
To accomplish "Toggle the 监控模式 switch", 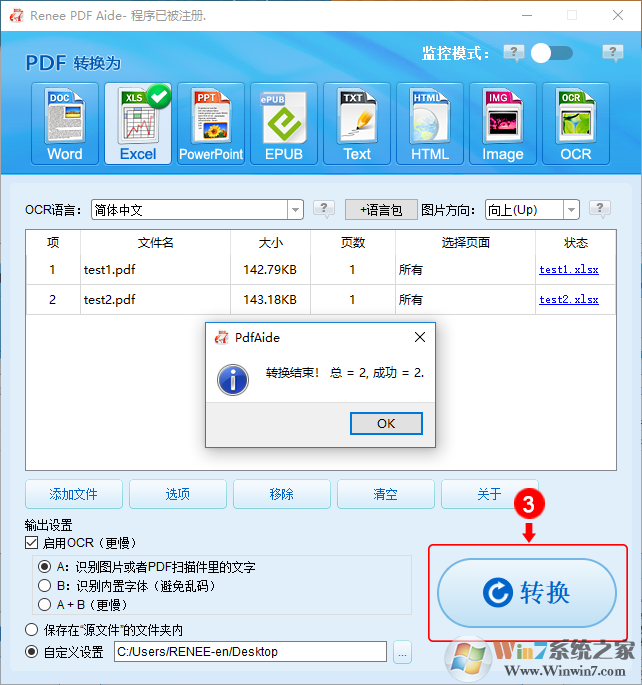I will pyautogui.click(x=552, y=53).
